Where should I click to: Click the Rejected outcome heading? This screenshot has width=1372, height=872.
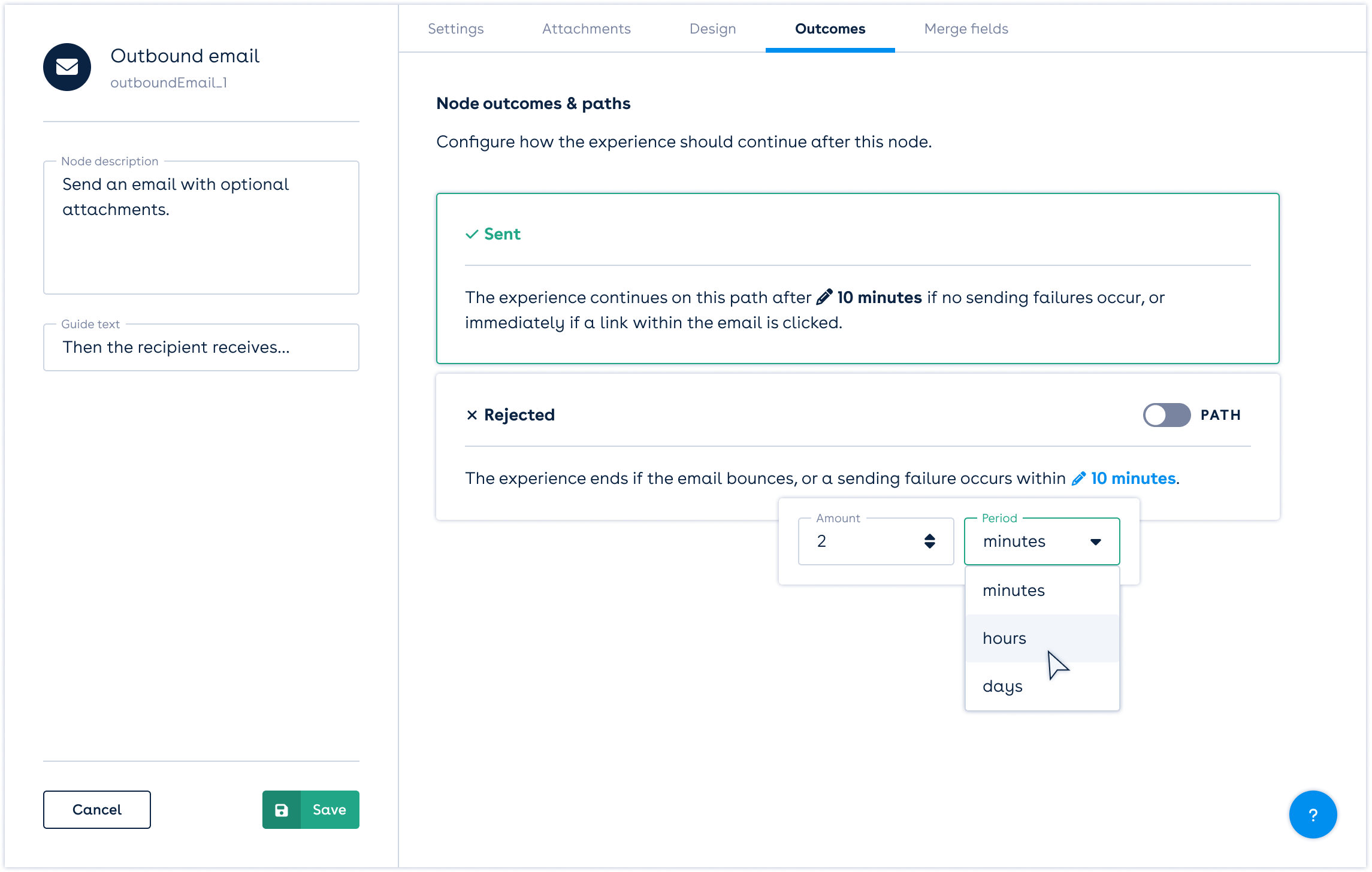(x=519, y=414)
